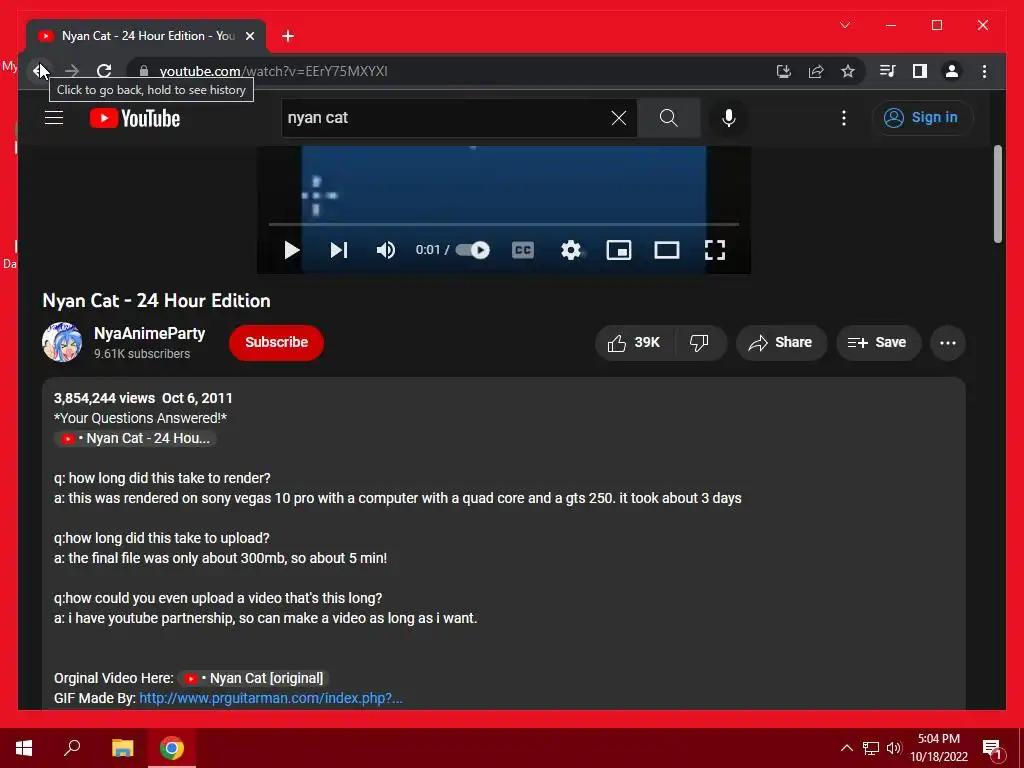This screenshot has height=768, width=1024.
Task: Click the 3,854,244 views text
Action: click(104, 398)
